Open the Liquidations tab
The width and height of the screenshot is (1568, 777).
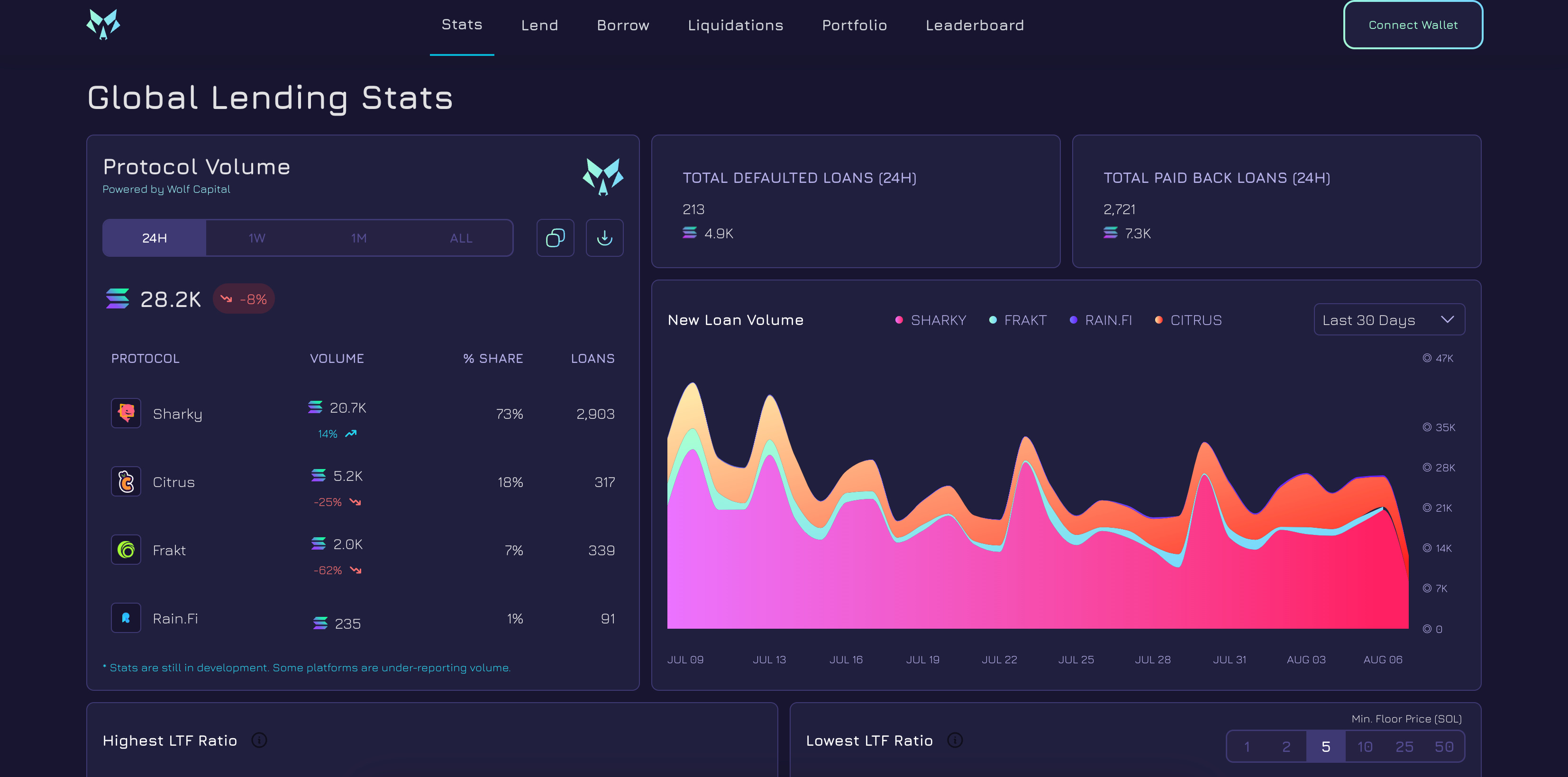[x=735, y=25]
